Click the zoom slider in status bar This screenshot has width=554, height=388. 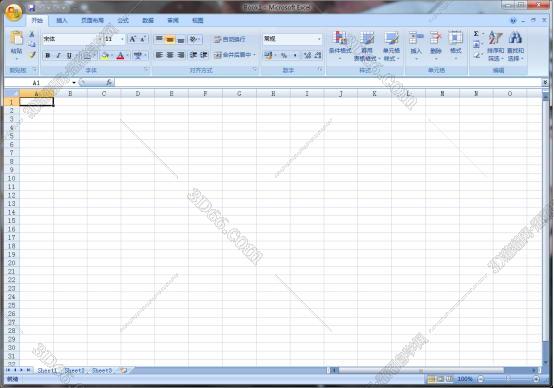508,379
